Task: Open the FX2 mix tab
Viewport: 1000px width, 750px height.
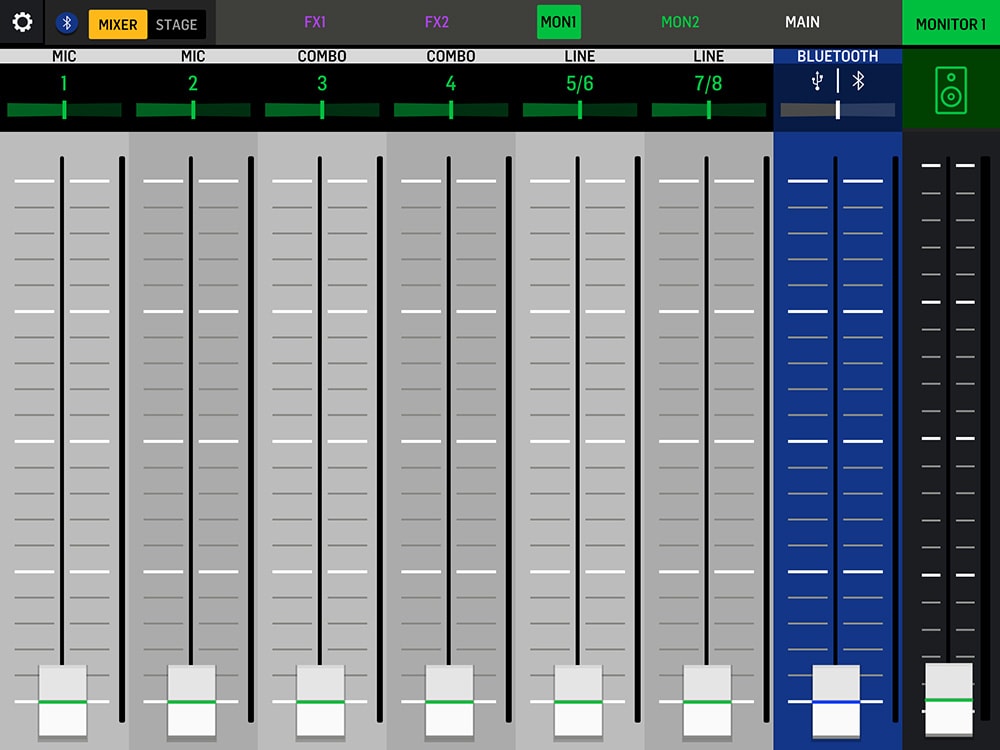Action: (437, 22)
